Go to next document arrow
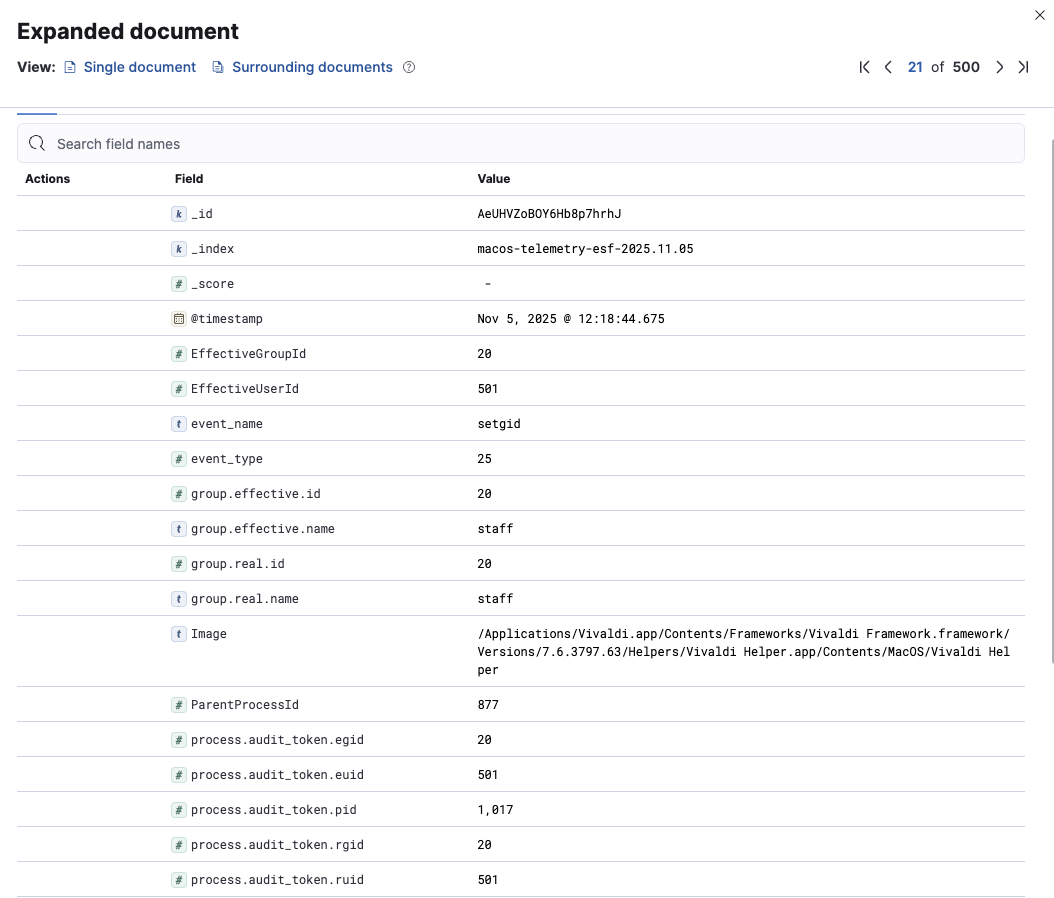The image size is (1054, 898). click(x=999, y=67)
